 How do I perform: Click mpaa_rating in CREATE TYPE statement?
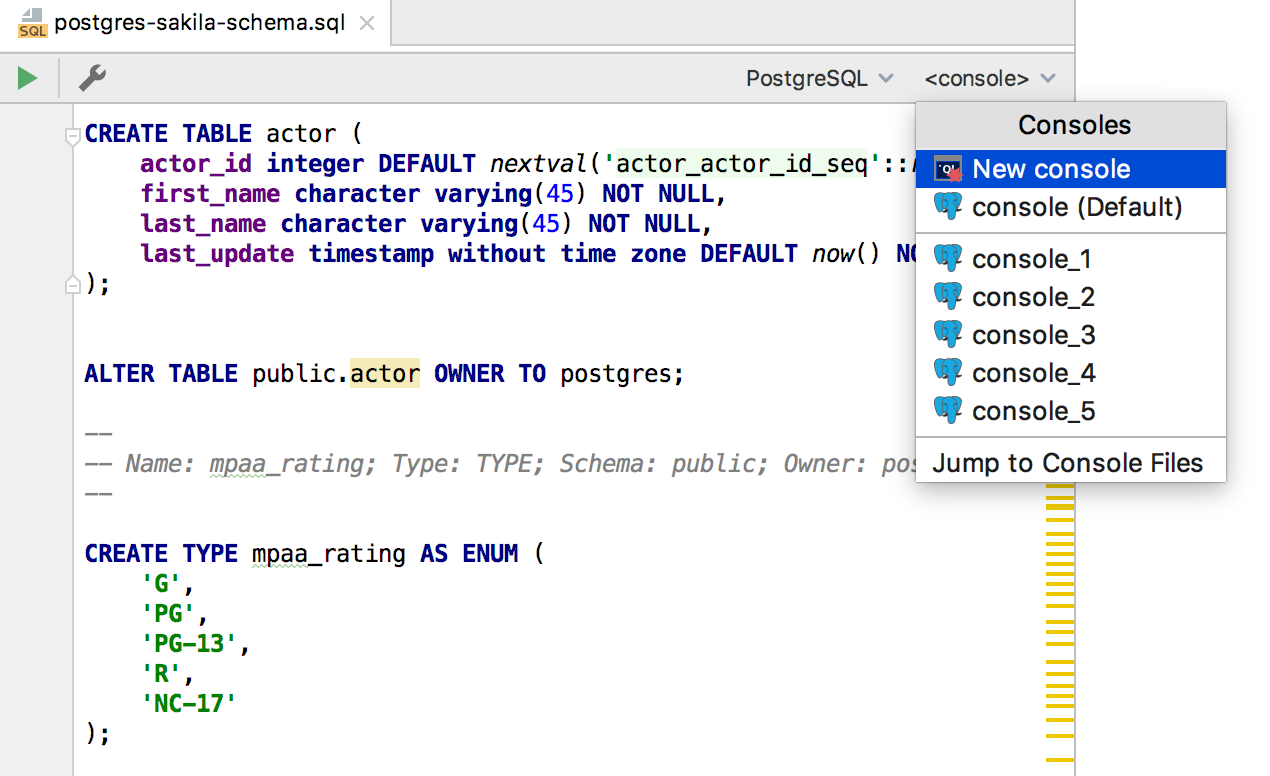tap(329, 554)
